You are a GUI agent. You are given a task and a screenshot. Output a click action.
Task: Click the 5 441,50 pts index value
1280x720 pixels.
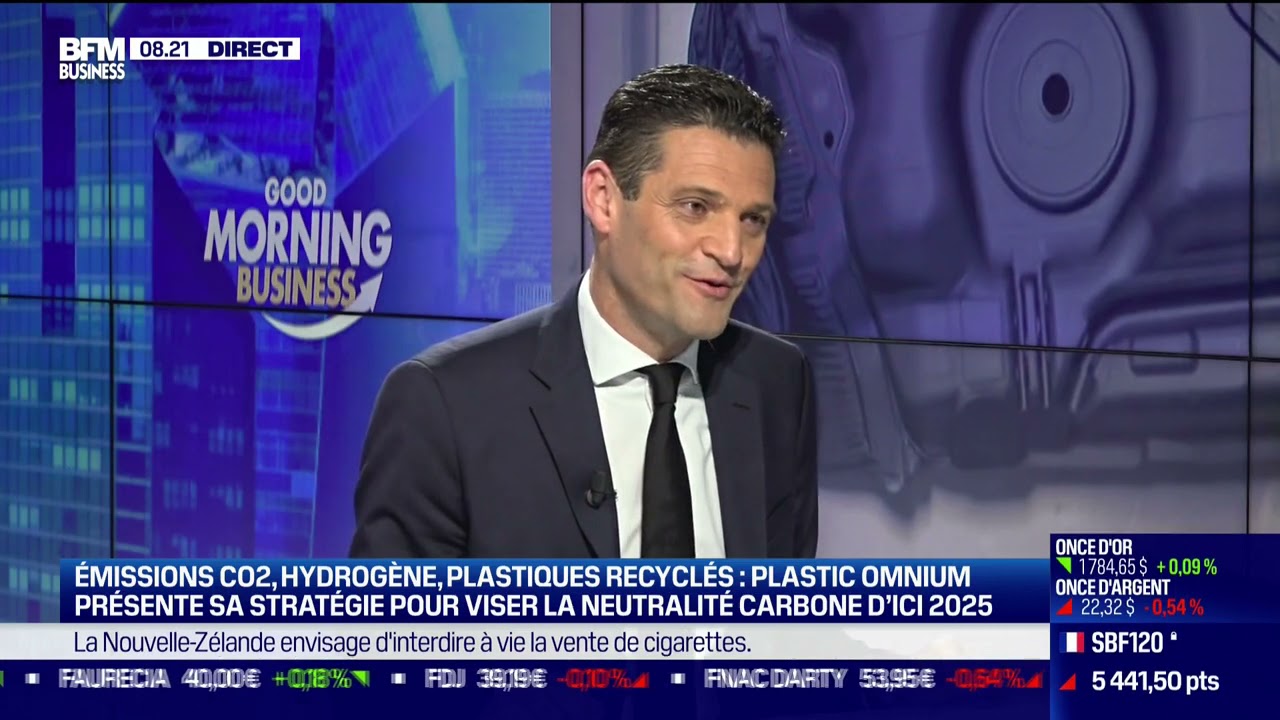1155,682
